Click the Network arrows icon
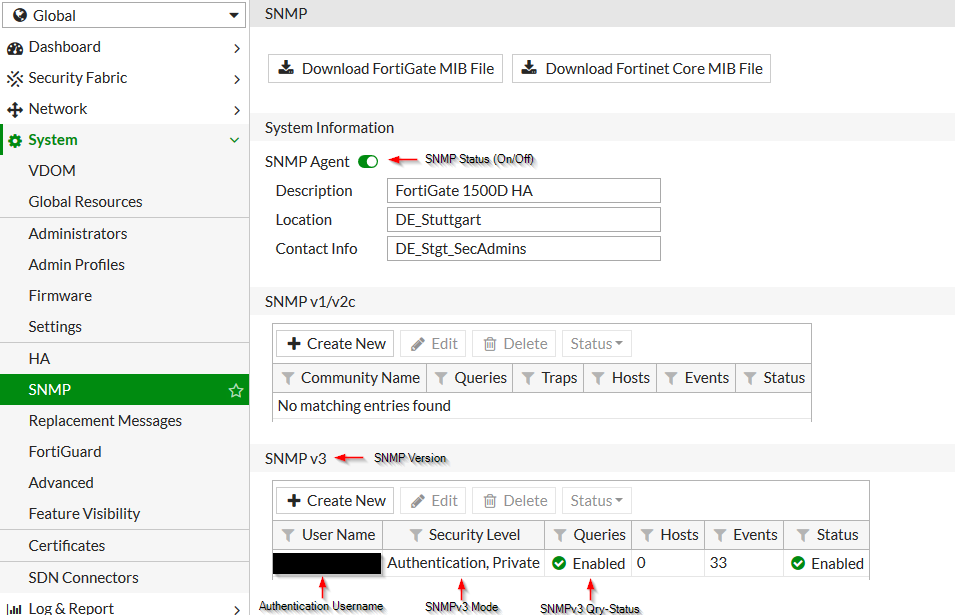The image size is (955, 615). (15, 110)
